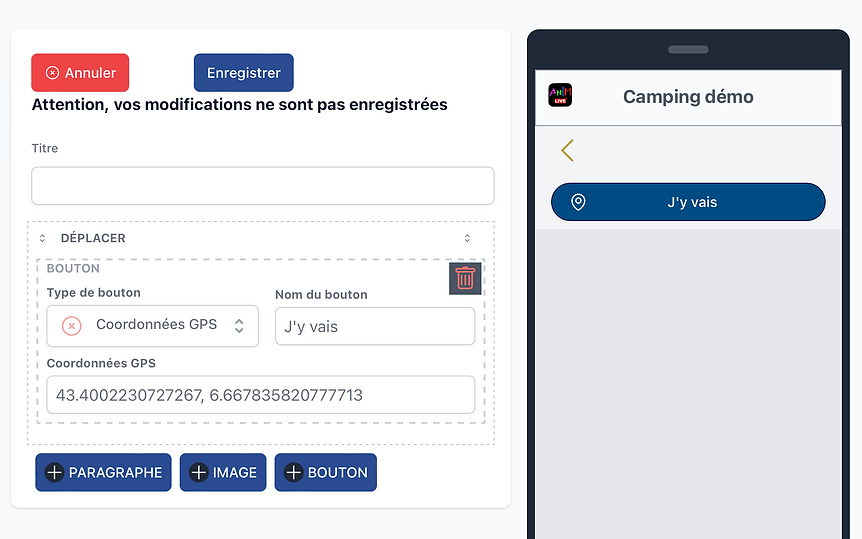Click the Anim Live app logo
Image resolution: width=862 pixels, height=539 pixels.
[560, 95]
